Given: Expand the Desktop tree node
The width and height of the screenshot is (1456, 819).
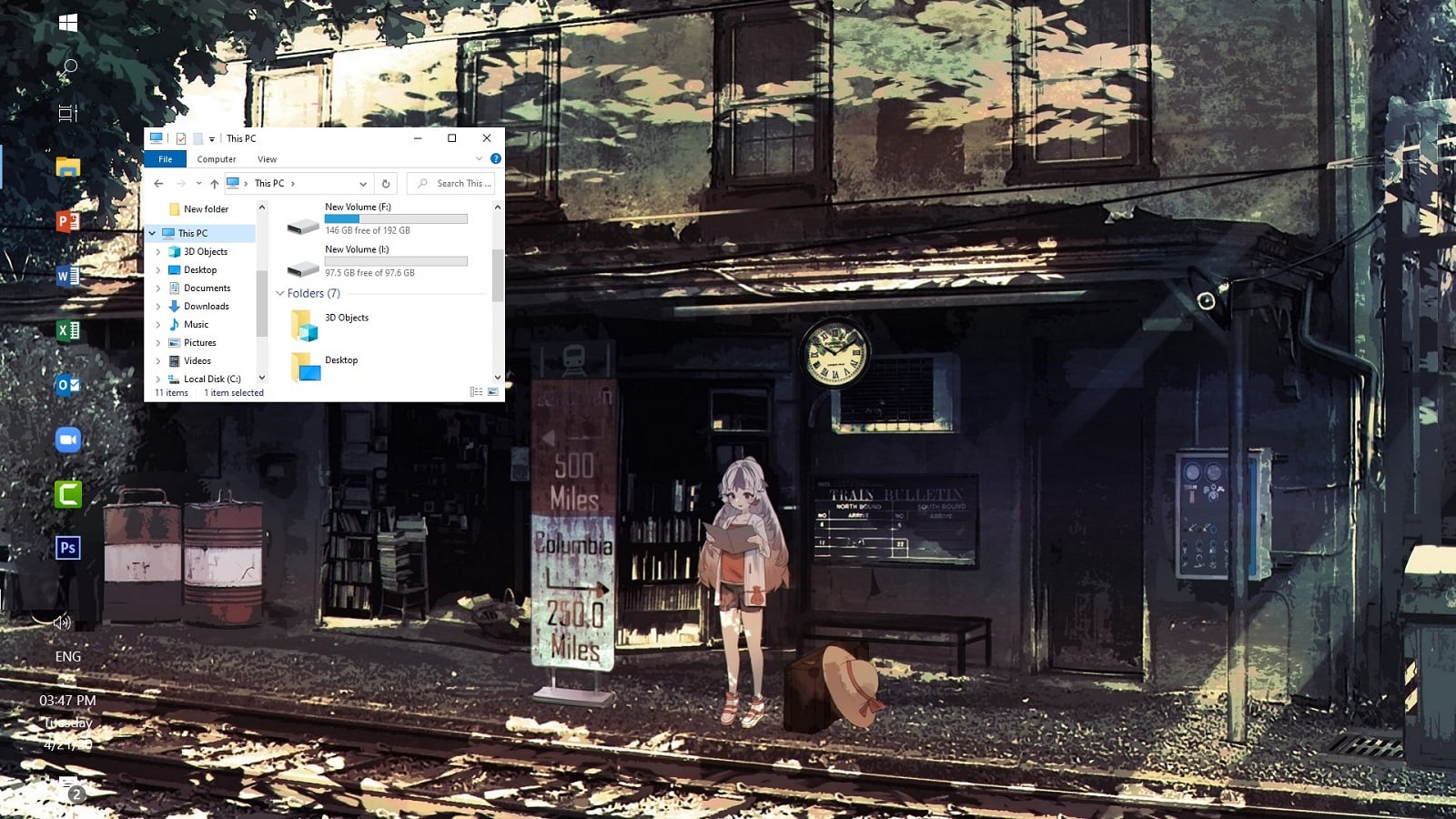Looking at the screenshot, I should (x=158, y=270).
